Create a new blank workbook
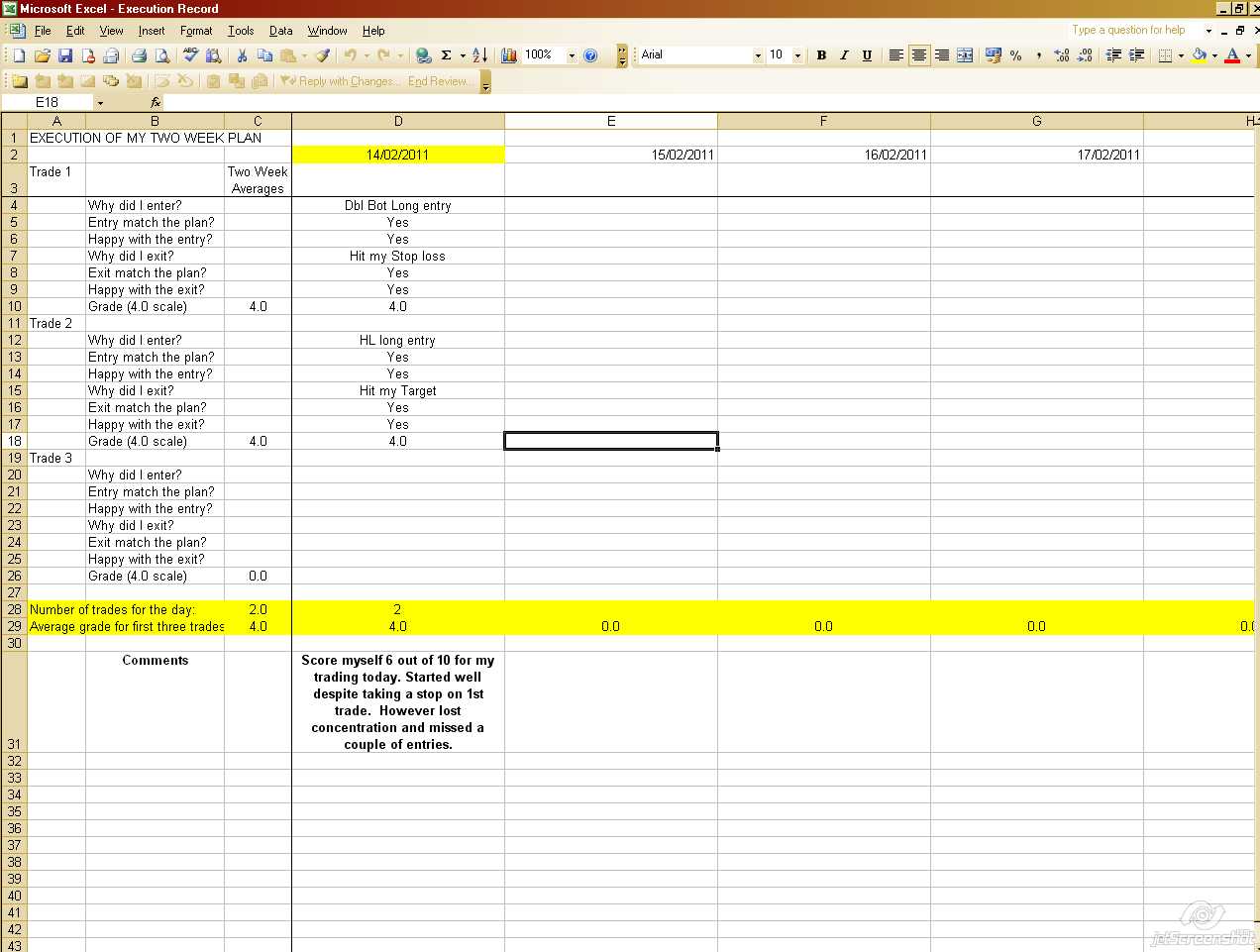This screenshot has width=1260, height=952. 19,55
